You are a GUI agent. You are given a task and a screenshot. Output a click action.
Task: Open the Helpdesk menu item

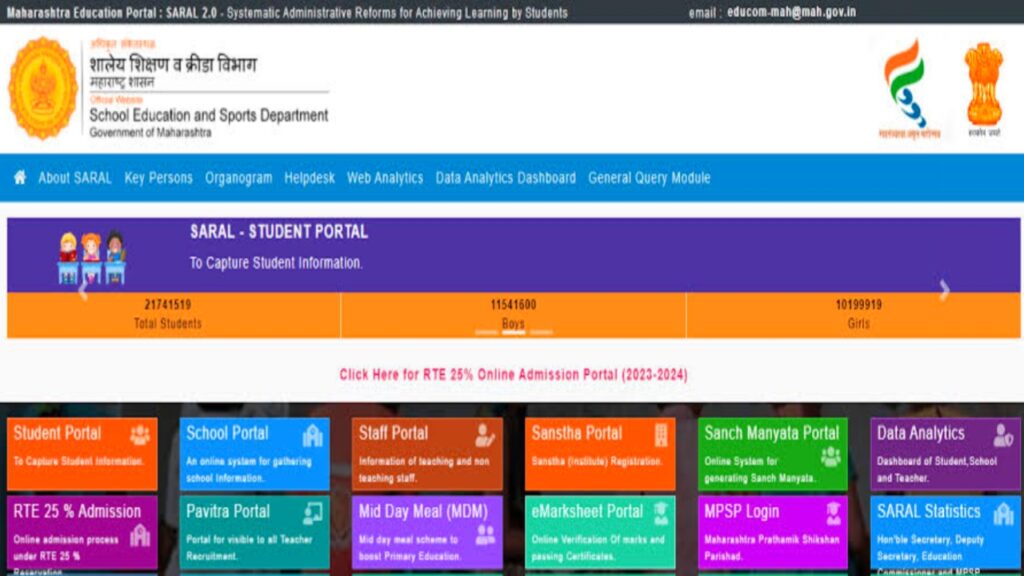(309, 178)
